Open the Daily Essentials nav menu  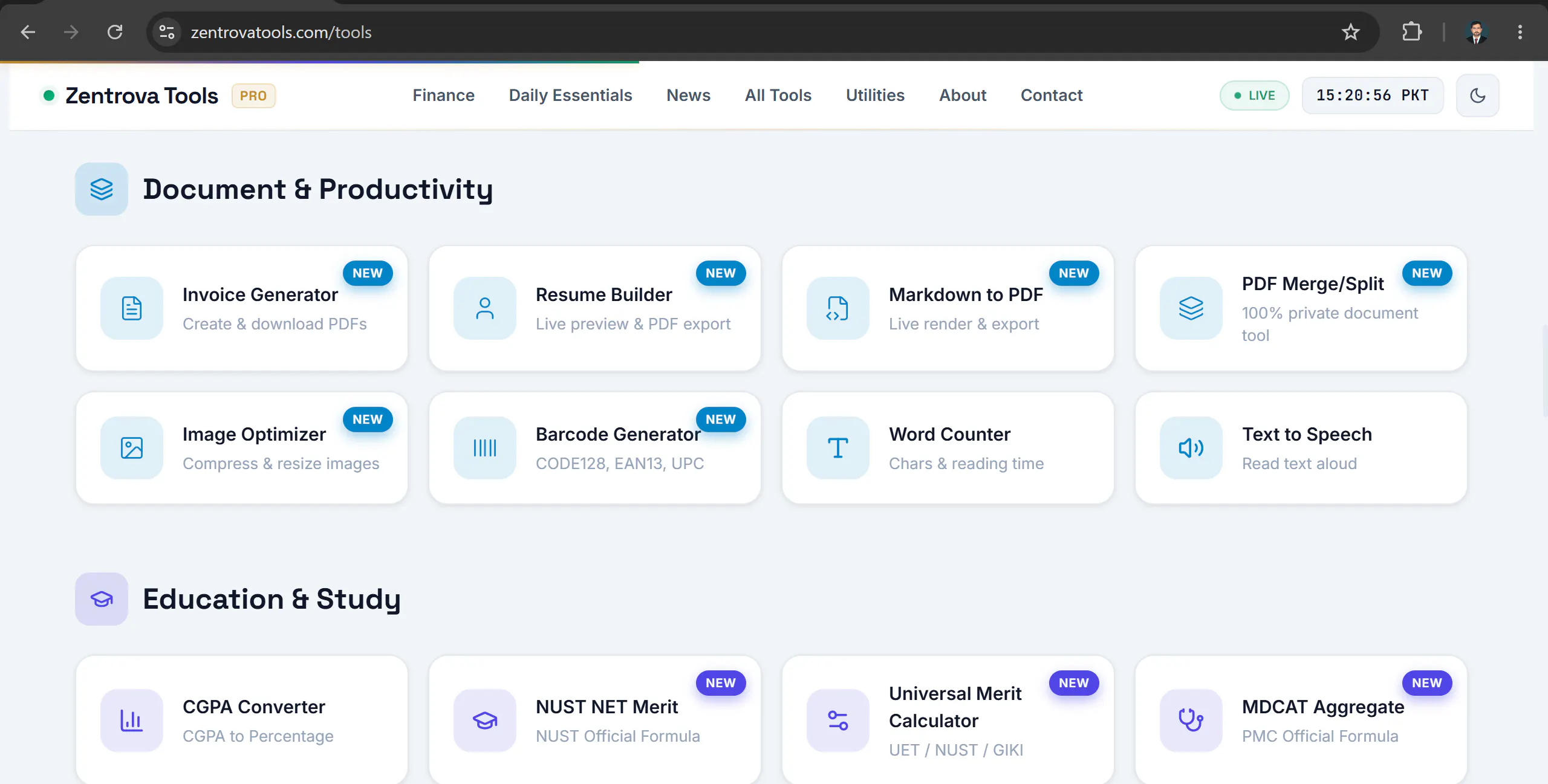point(570,96)
